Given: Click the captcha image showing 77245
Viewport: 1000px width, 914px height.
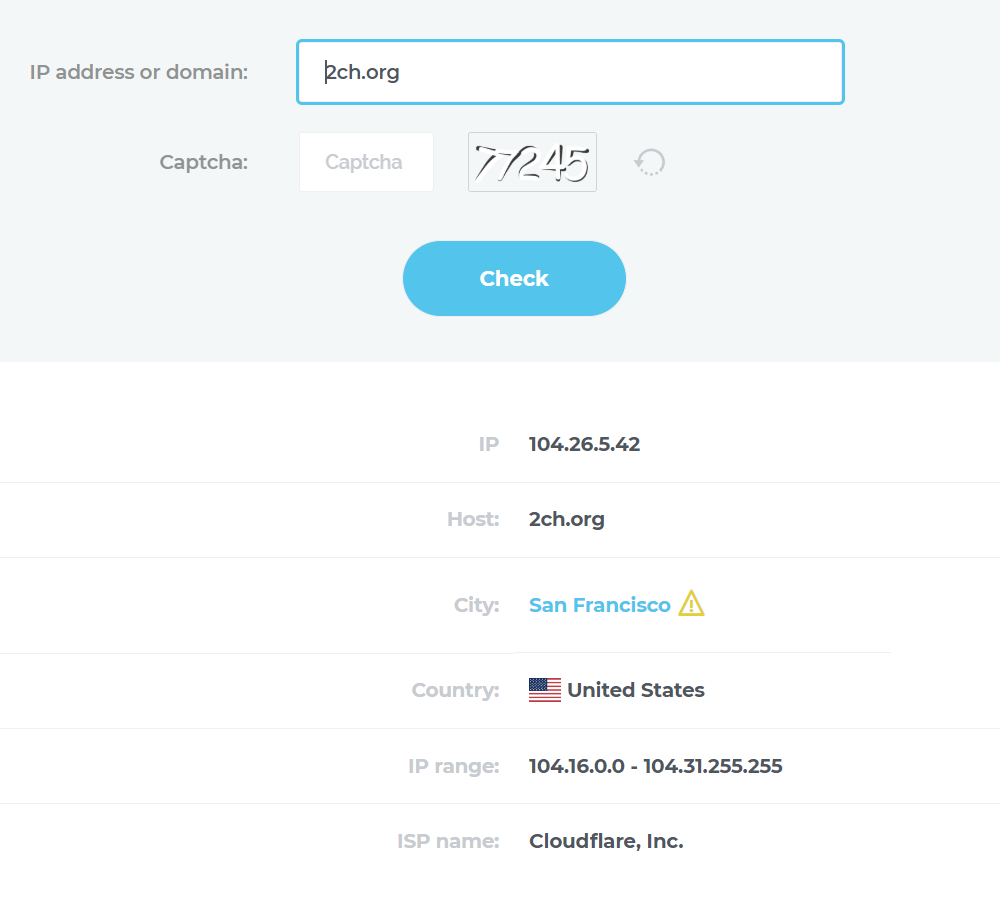Looking at the screenshot, I should click(x=532, y=162).
